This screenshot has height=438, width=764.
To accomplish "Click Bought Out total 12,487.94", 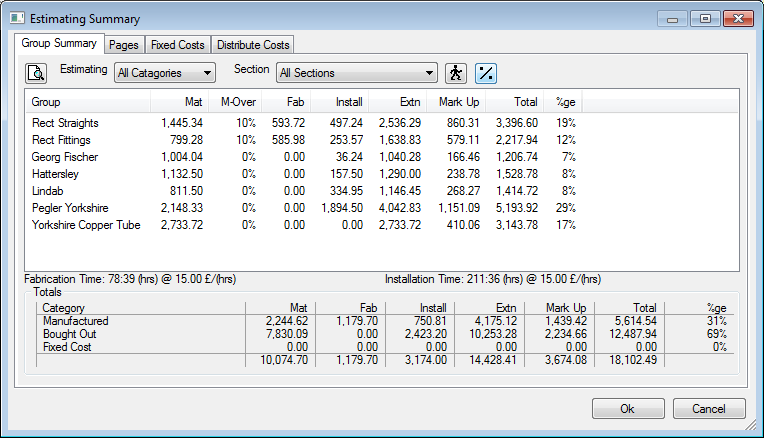I will coord(633,334).
